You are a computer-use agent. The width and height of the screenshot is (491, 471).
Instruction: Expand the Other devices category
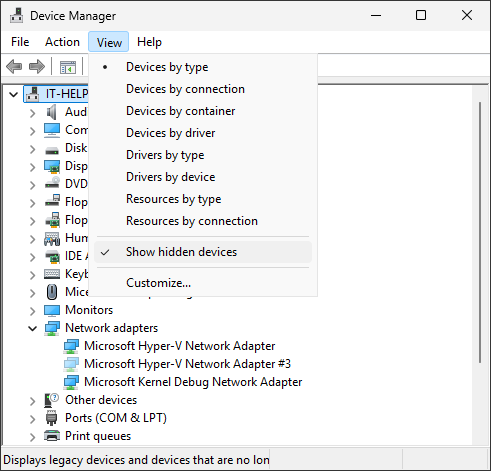coord(32,401)
